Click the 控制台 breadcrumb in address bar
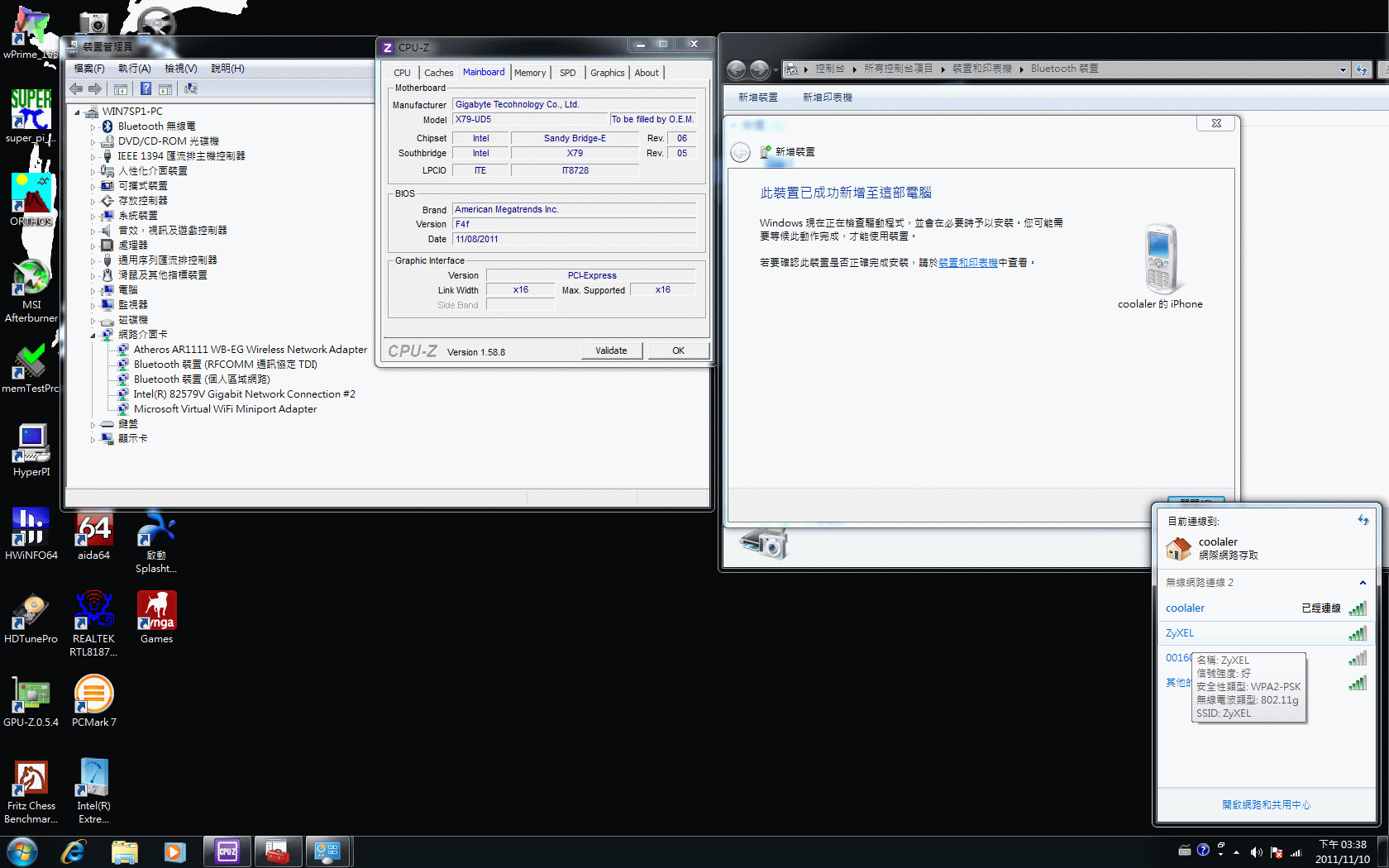1389x868 pixels. point(829,69)
